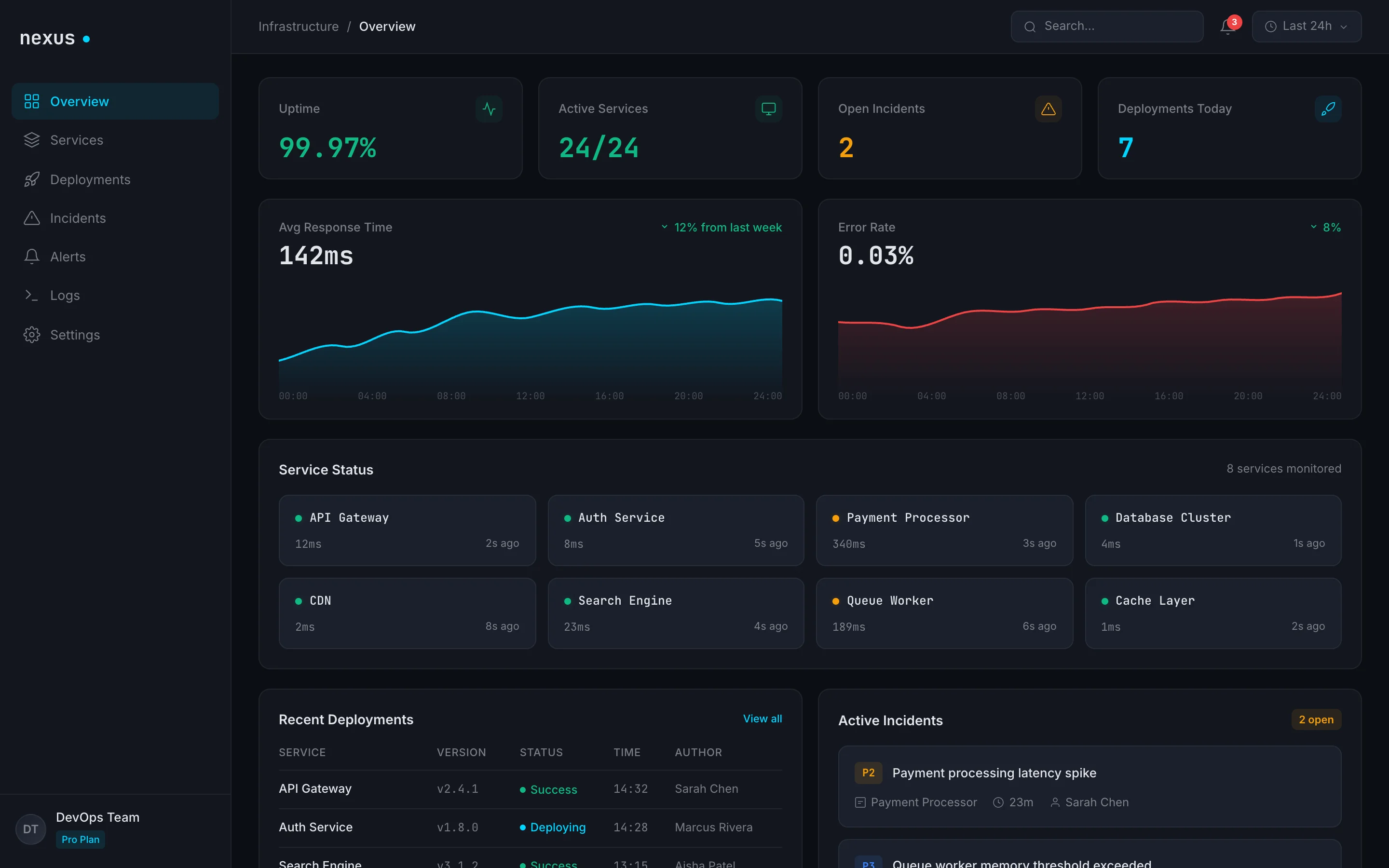Viewport: 1389px width, 868px height.
Task: Click the 23m clock icon on incident
Action: [x=998, y=802]
